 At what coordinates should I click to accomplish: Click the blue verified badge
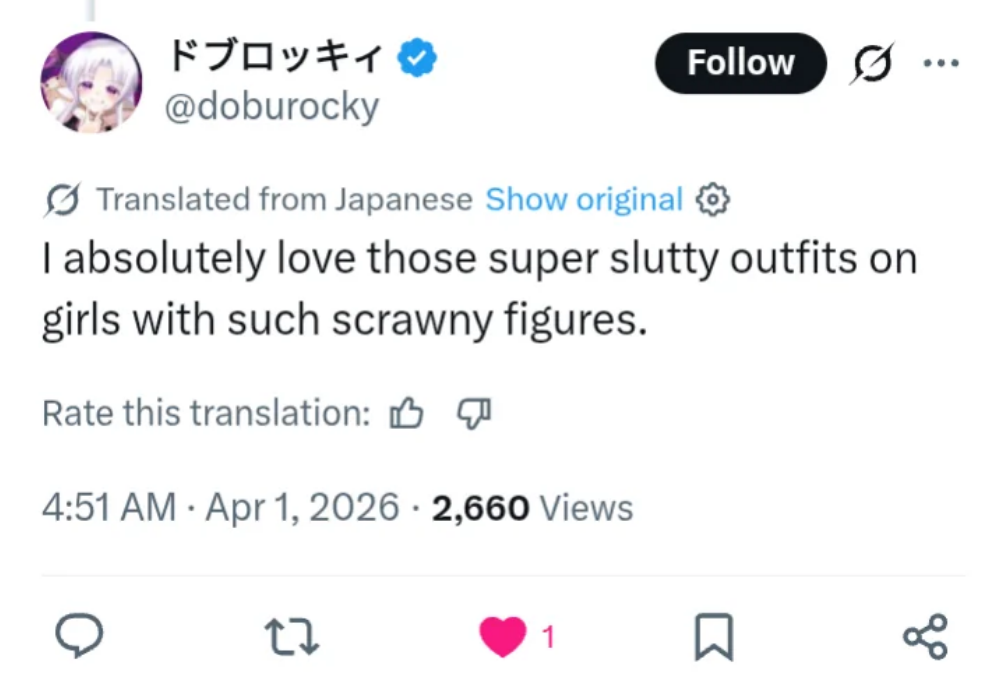click(417, 58)
